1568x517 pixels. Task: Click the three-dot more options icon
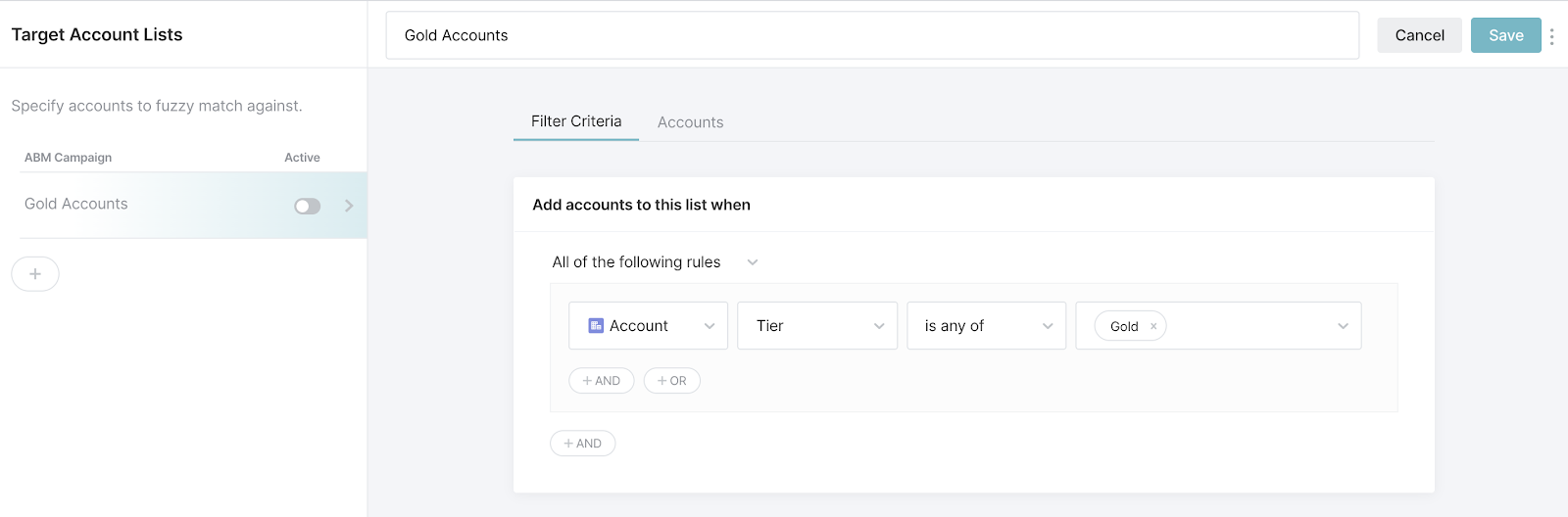click(x=1551, y=36)
